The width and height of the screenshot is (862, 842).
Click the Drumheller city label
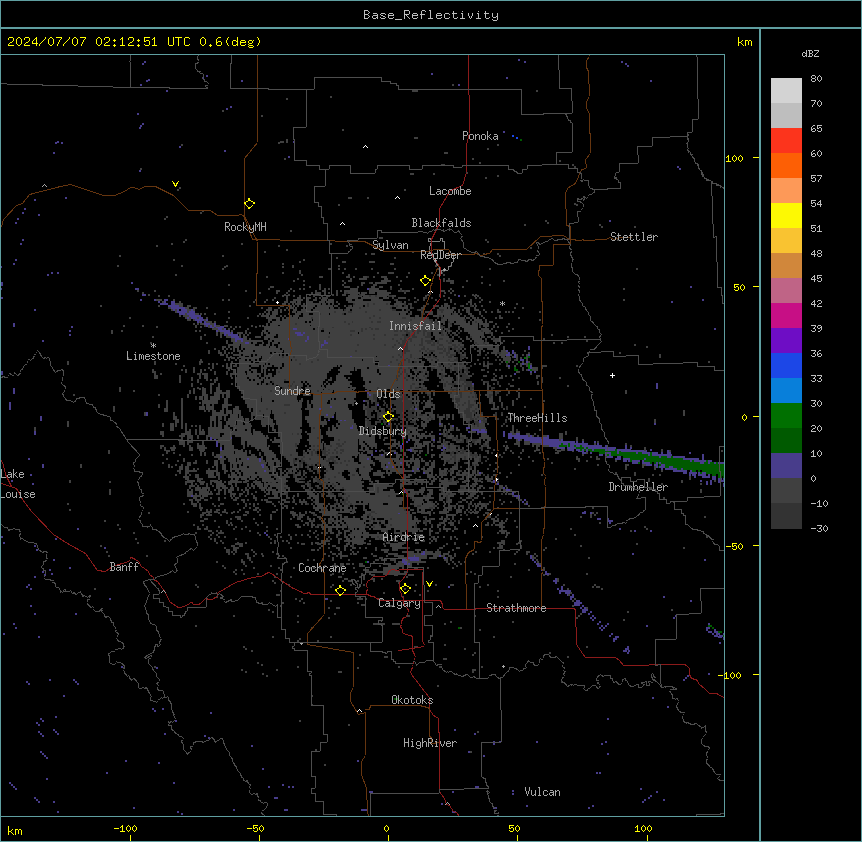click(638, 487)
